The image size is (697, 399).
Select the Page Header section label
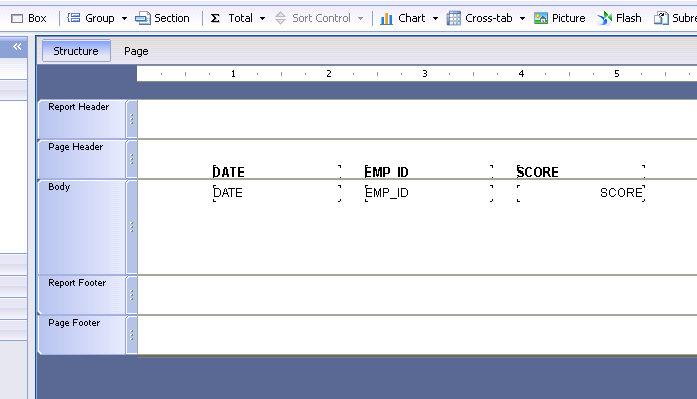(x=76, y=147)
